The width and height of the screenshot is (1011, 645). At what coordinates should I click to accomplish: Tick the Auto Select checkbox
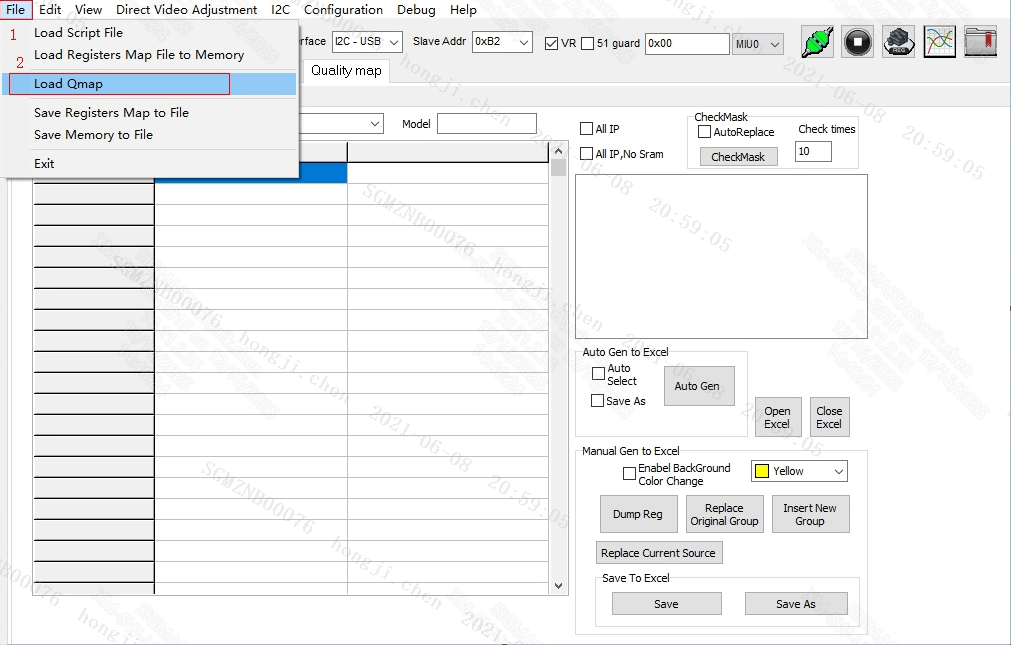point(598,373)
